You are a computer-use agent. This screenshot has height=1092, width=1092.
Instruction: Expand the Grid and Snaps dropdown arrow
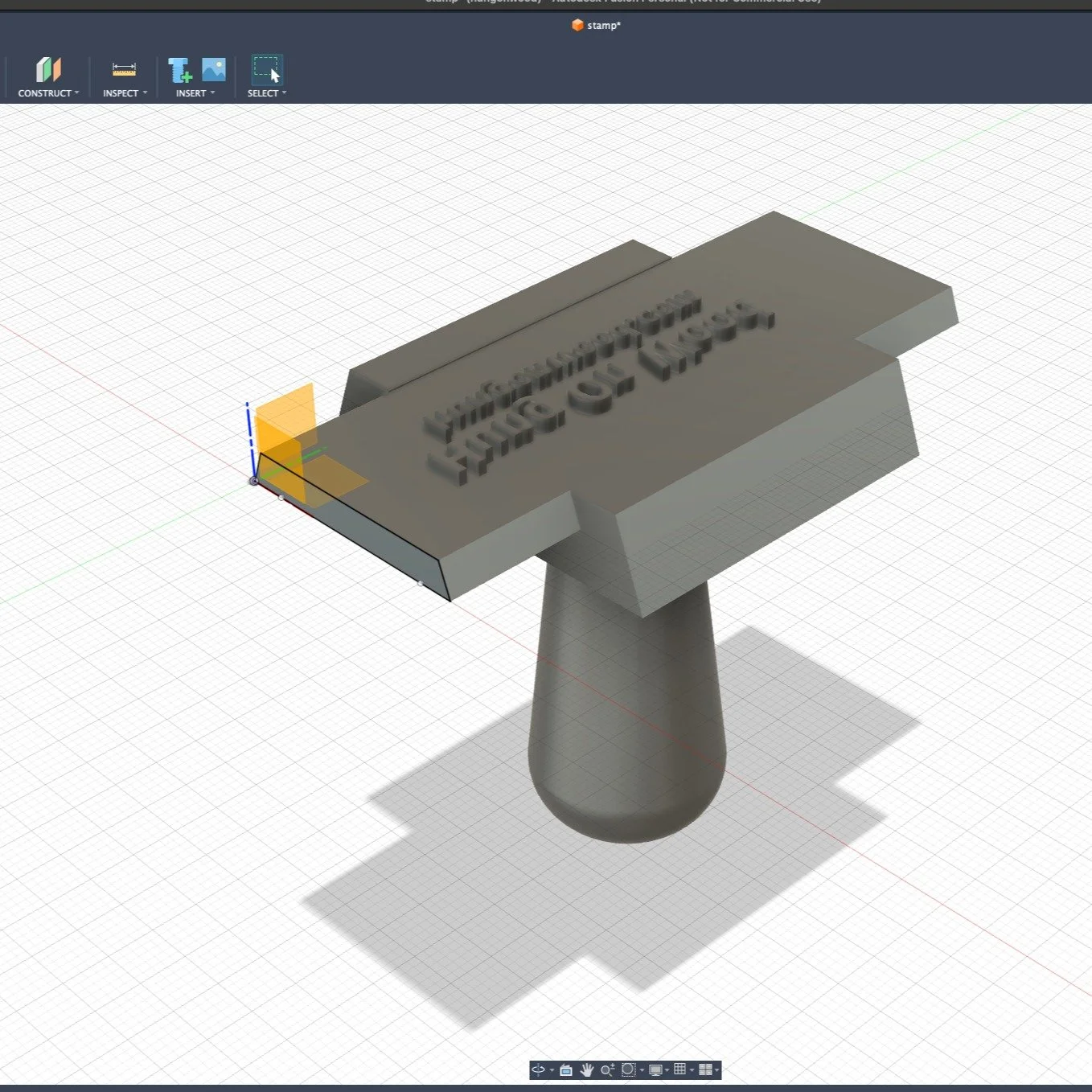(692, 1070)
